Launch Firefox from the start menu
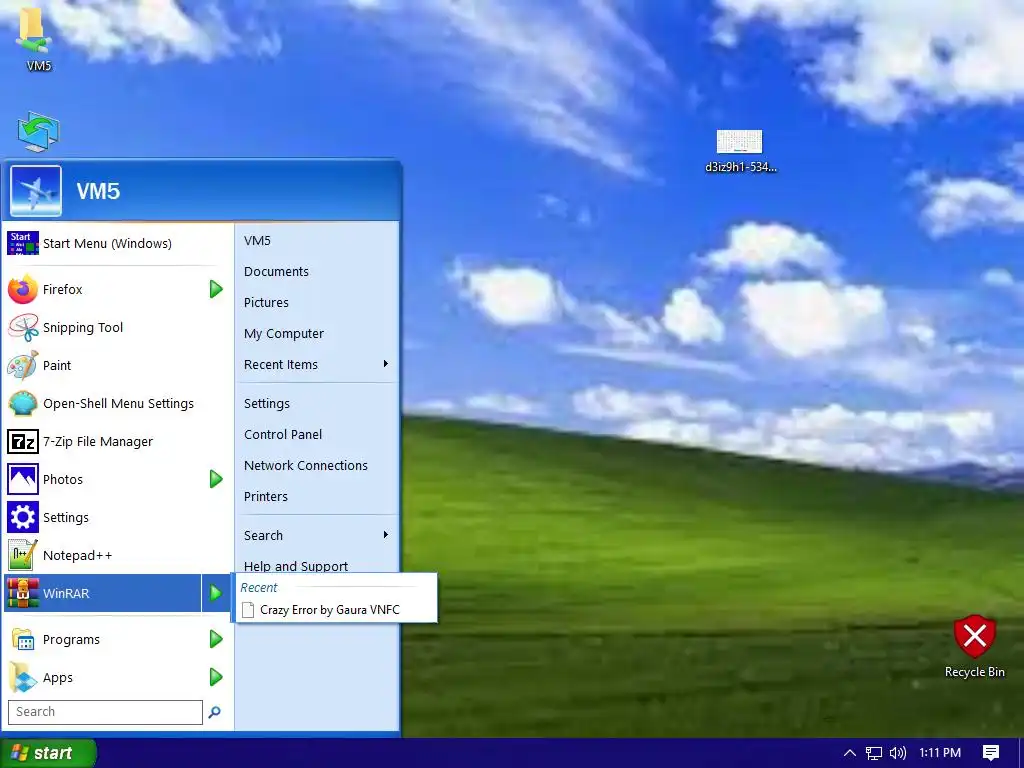1024x768 pixels. [103, 289]
